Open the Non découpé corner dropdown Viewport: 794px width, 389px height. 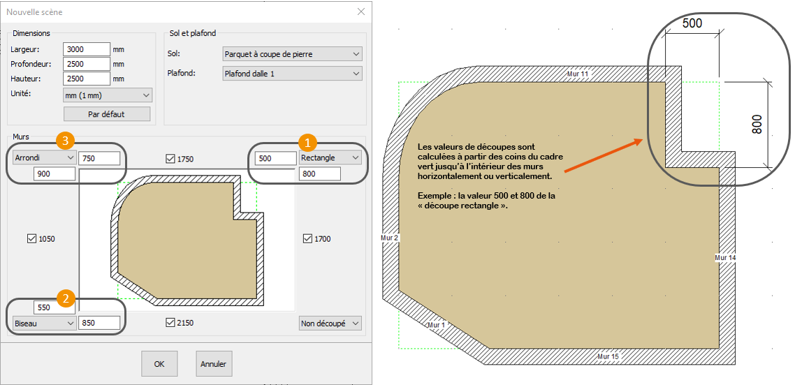[x=330, y=323]
